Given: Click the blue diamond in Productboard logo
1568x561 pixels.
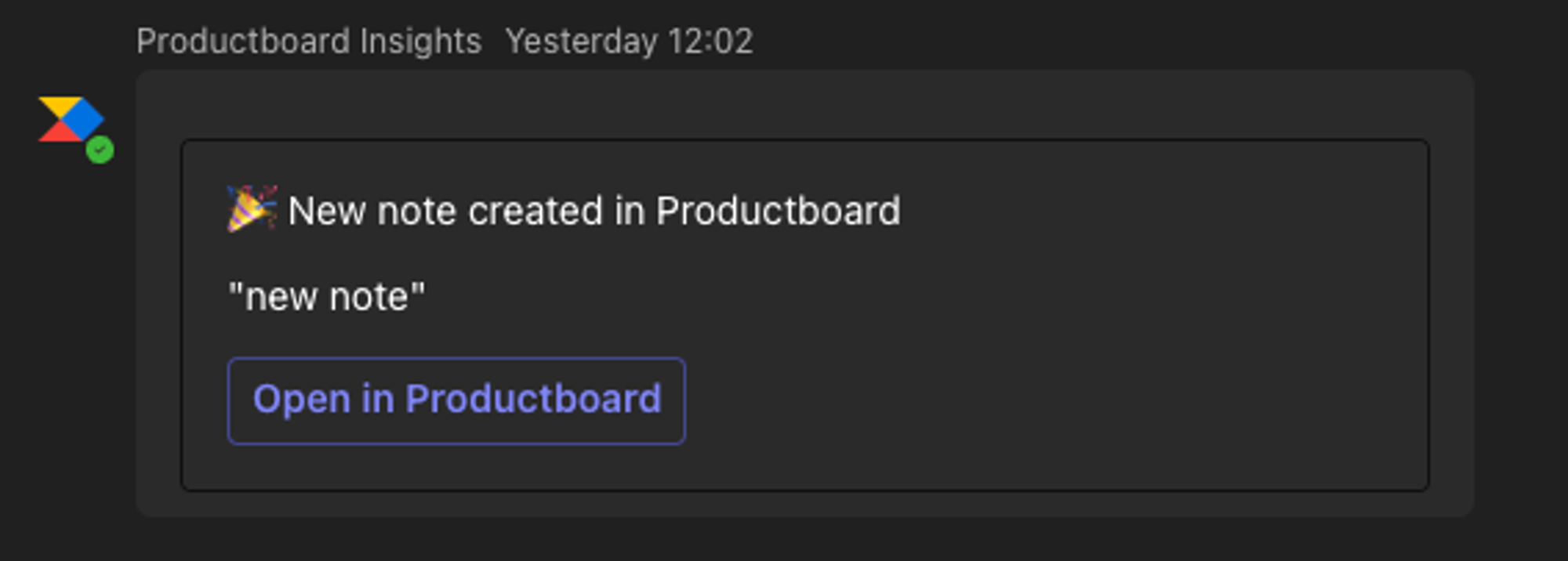Looking at the screenshot, I should point(83,119).
